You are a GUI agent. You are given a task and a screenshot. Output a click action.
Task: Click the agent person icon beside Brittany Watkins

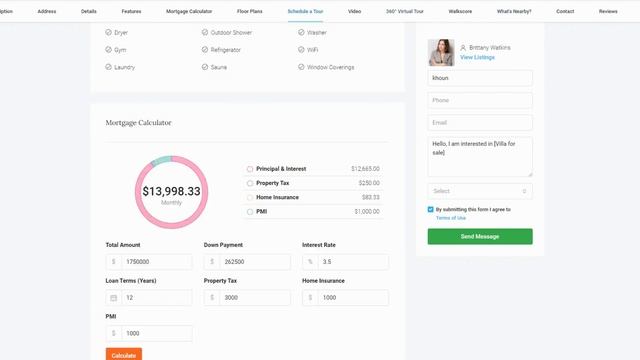click(x=463, y=48)
